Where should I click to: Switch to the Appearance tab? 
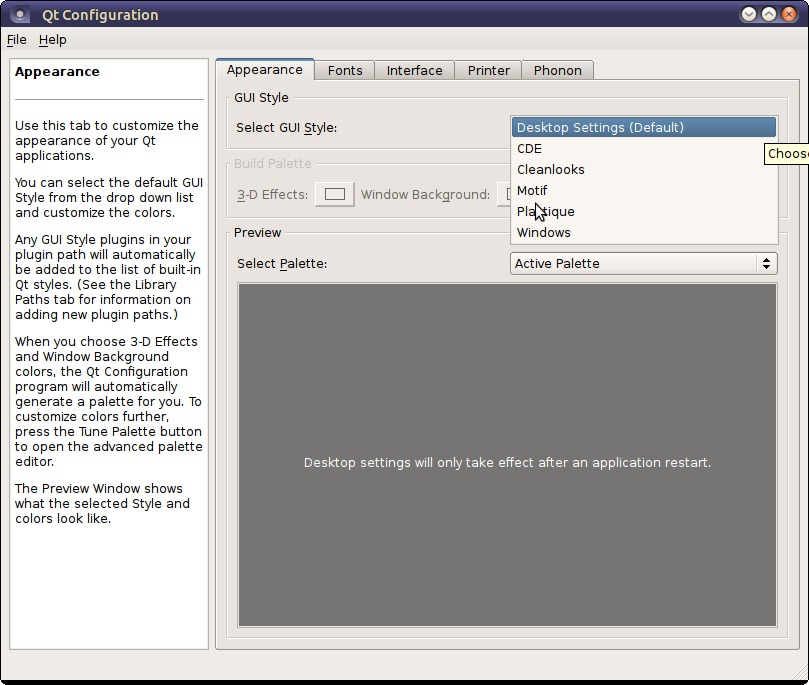[x=265, y=70]
